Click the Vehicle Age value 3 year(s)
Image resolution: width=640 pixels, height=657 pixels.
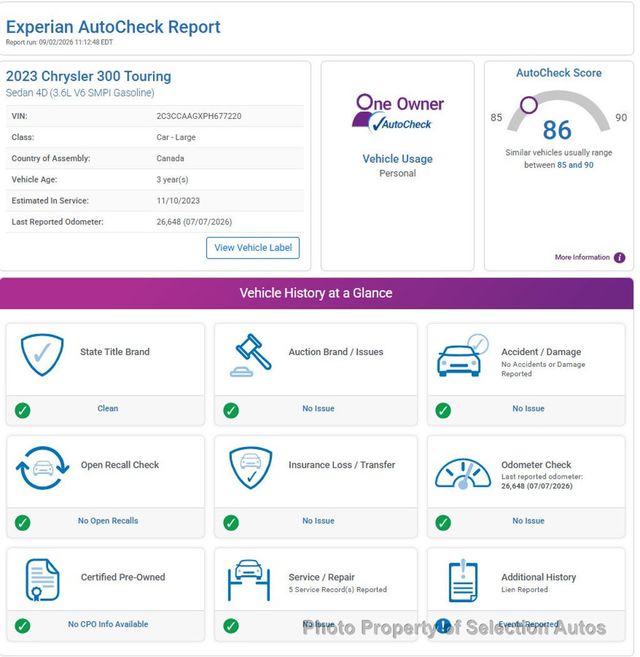pos(172,179)
